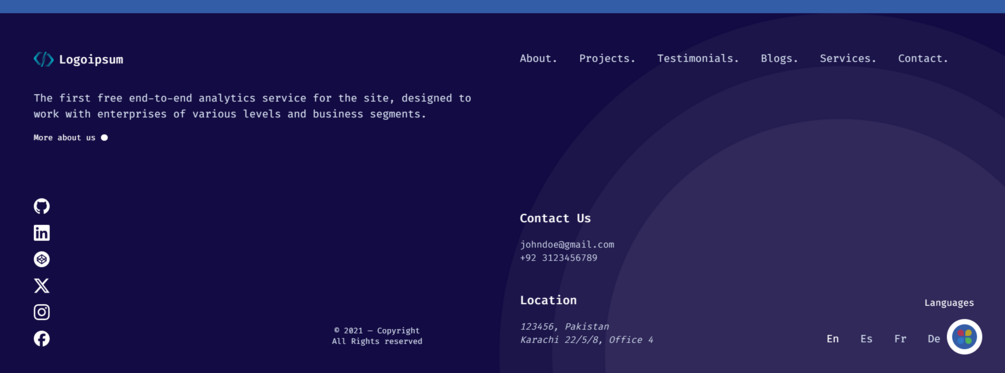
Task: Click the johndoe@gmail.com email link
Action: 567,244
